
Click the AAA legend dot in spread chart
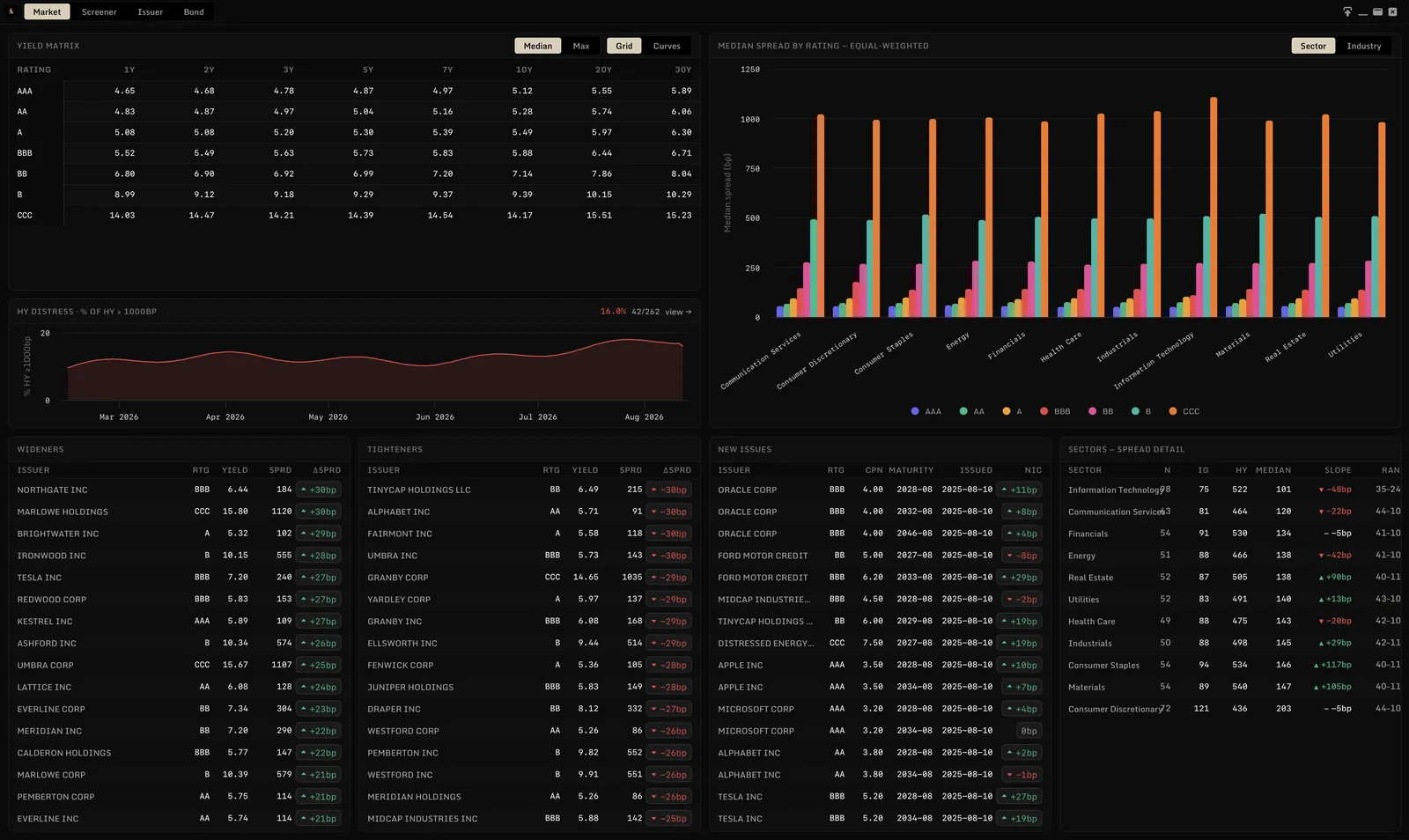tap(915, 411)
